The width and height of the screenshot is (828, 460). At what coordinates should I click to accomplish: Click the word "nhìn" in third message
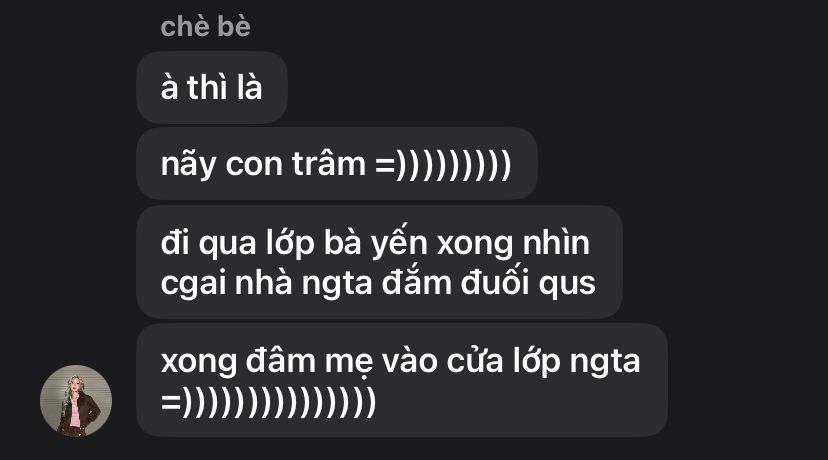tap(556, 243)
